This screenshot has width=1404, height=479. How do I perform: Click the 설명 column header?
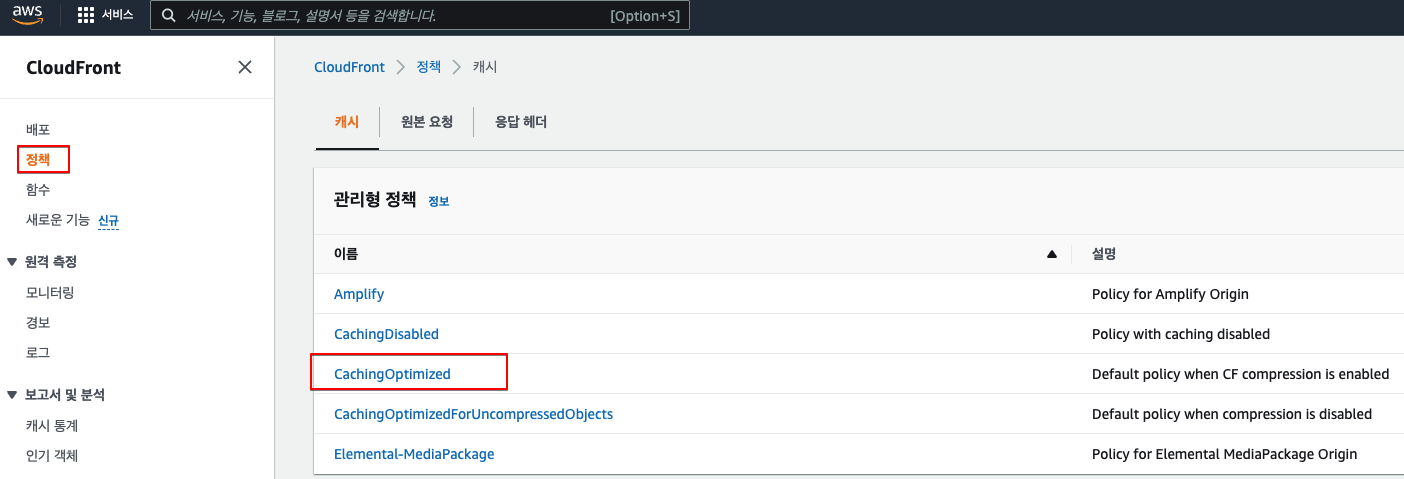pyautogui.click(x=1104, y=254)
